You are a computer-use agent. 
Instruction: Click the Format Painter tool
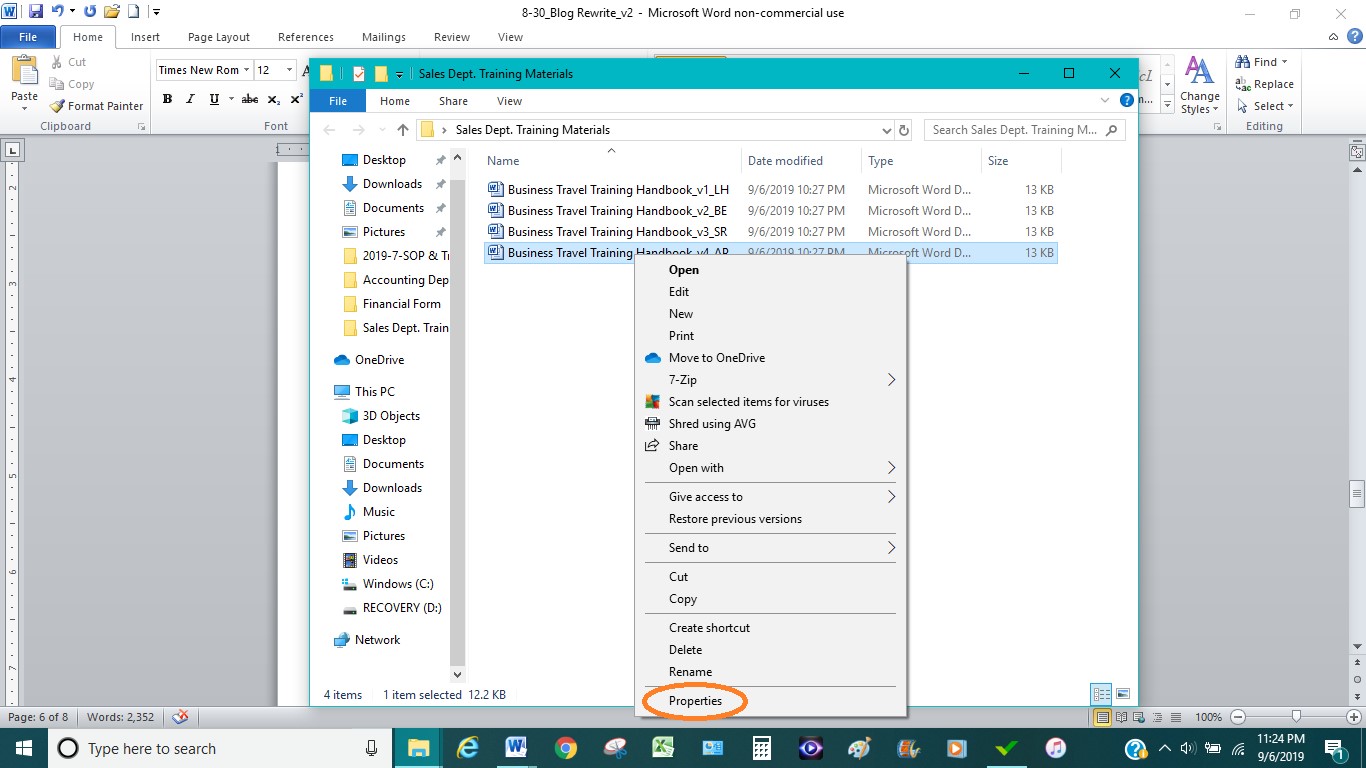(97, 106)
